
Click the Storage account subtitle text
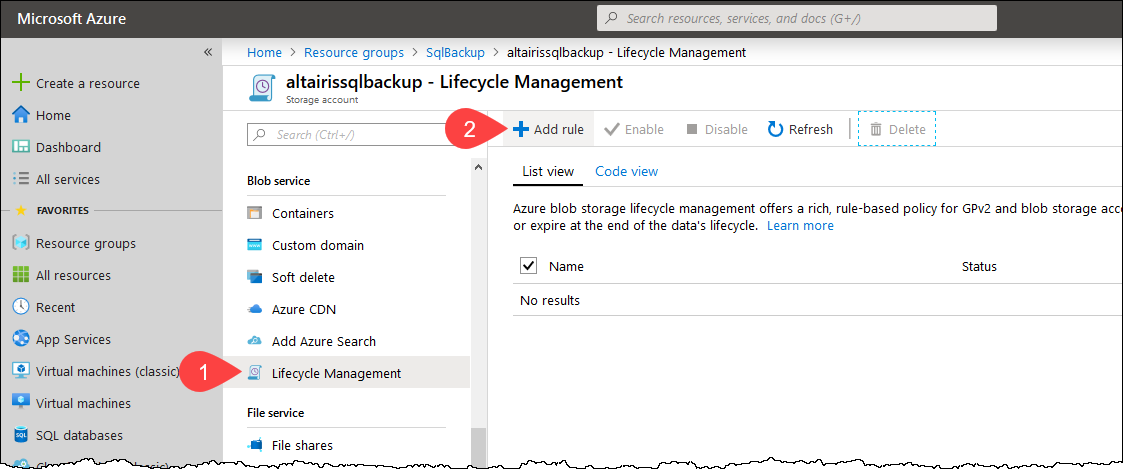(x=322, y=100)
